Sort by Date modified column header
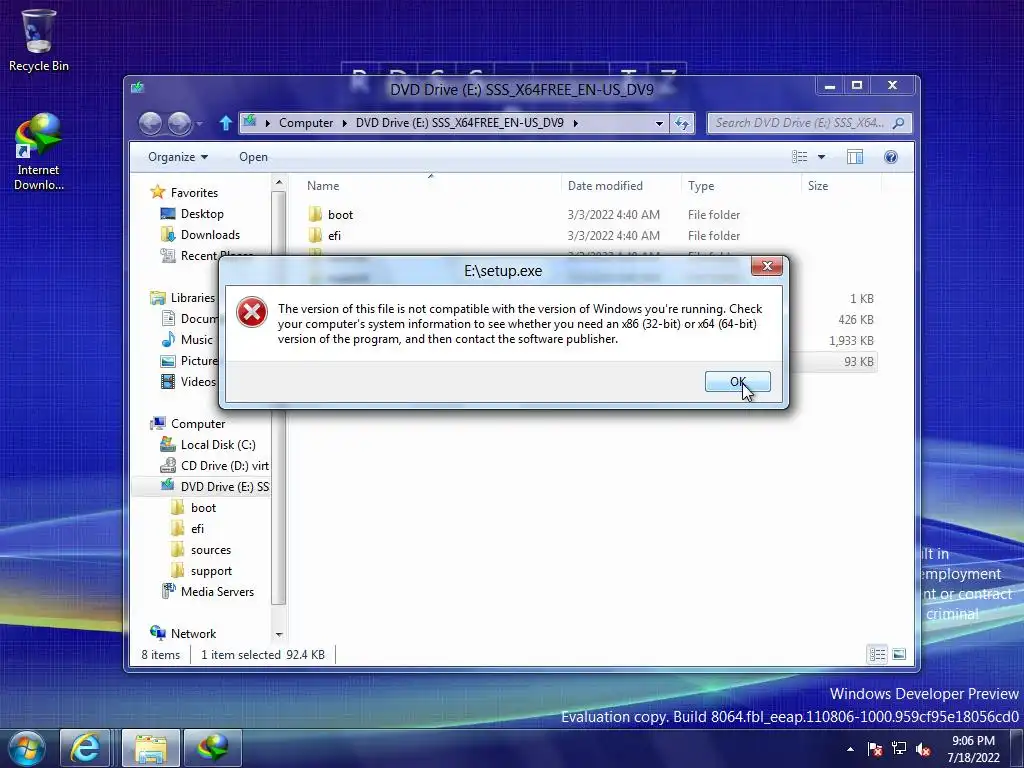The height and width of the screenshot is (768, 1024). [621, 185]
